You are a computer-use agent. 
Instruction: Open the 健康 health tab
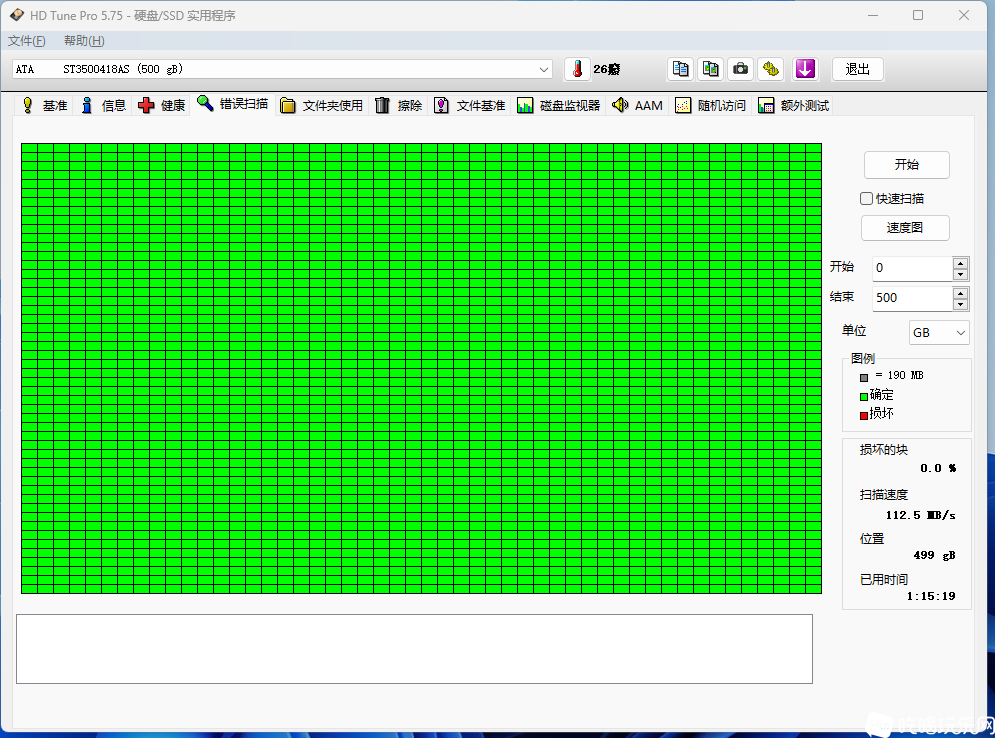coord(162,105)
